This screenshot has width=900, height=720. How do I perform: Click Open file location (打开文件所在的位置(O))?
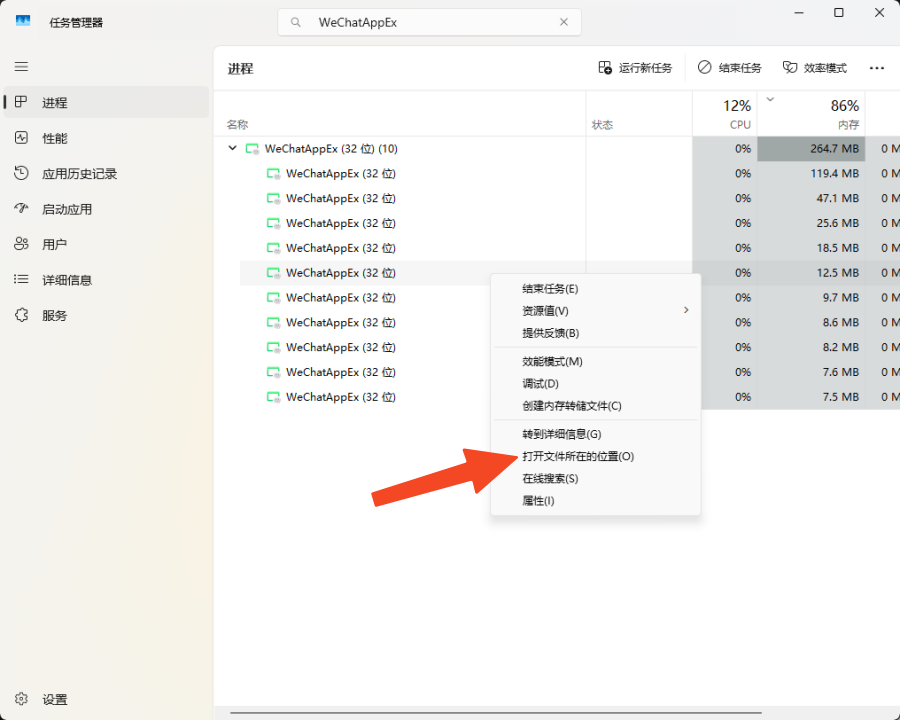596,456
